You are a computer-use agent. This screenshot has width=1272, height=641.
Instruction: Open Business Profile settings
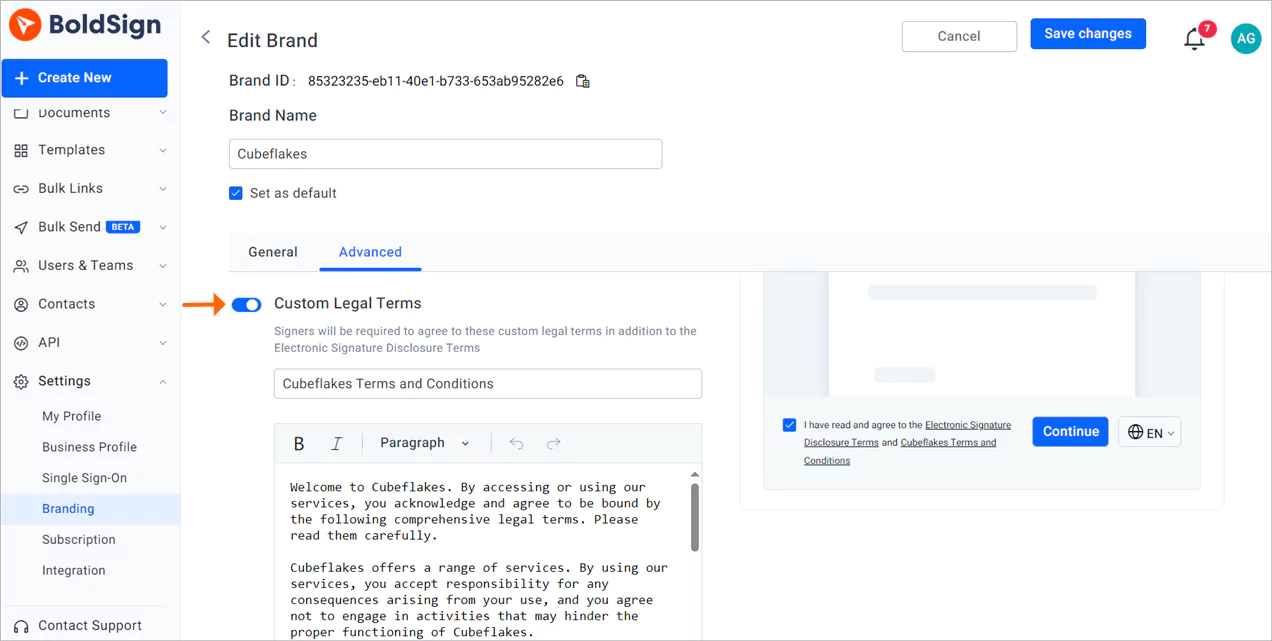(89, 447)
